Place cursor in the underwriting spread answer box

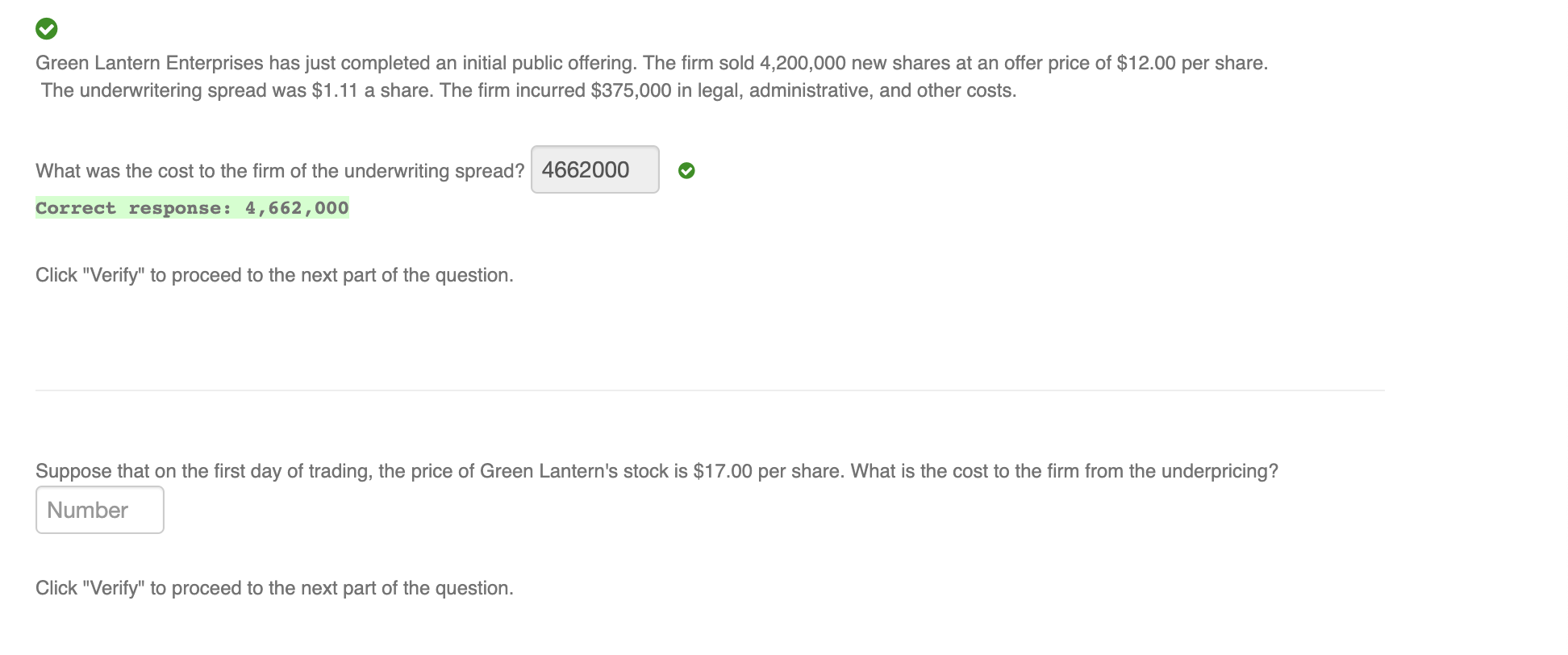pos(594,170)
